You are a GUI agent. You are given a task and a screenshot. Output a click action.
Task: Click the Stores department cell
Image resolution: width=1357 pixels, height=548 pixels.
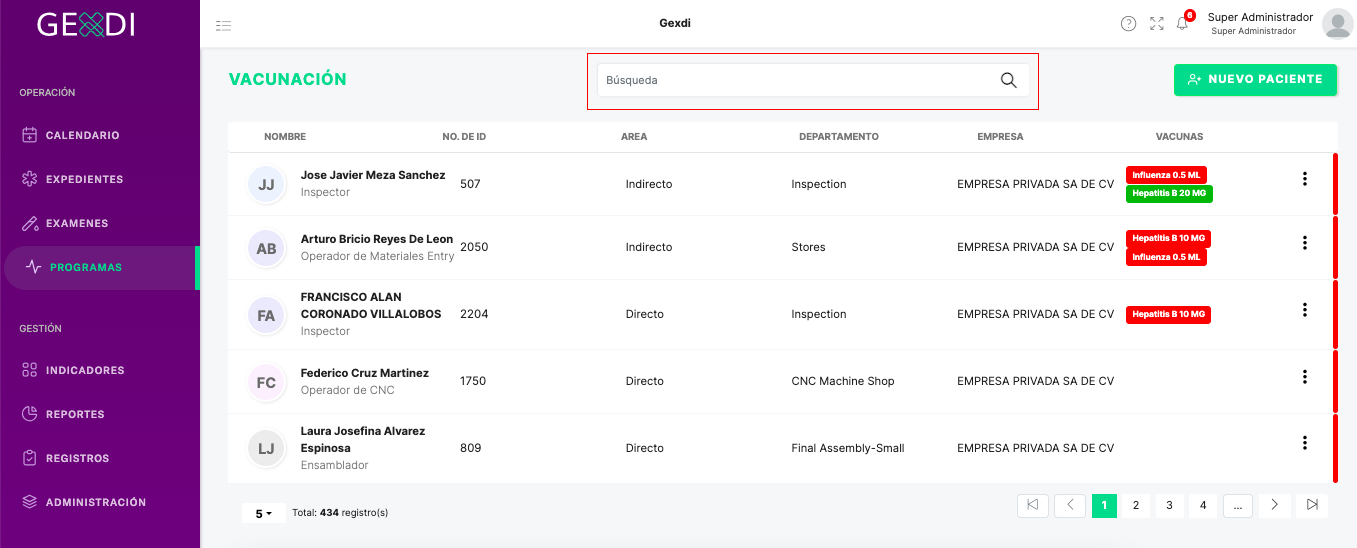point(808,247)
